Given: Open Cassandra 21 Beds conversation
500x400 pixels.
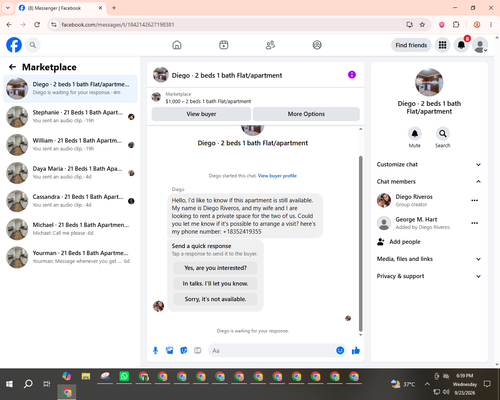Looking at the screenshot, I should point(70,201).
